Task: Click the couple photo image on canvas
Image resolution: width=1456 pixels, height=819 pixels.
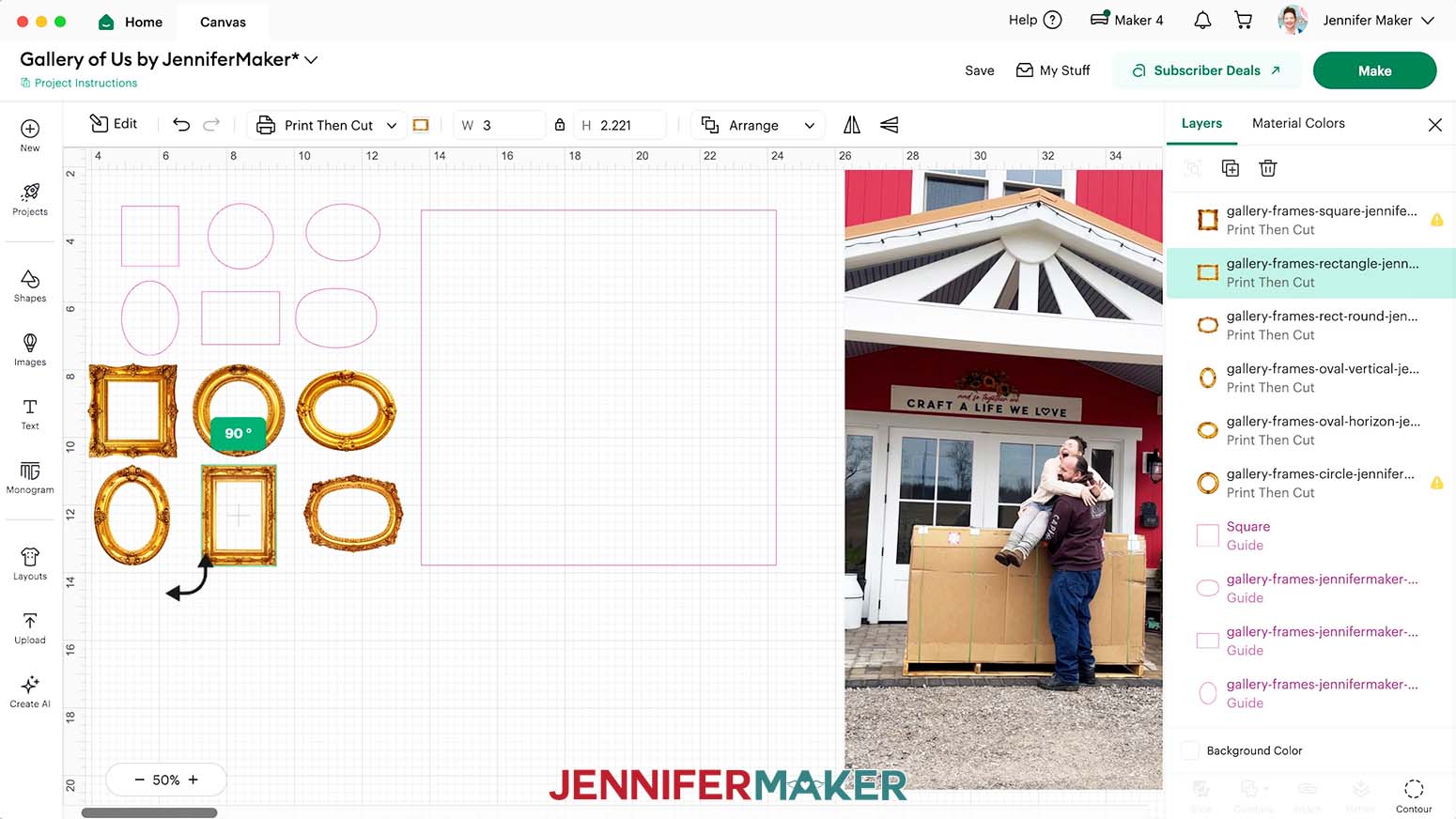Action: pyautogui.click(x=1003, y=479)
